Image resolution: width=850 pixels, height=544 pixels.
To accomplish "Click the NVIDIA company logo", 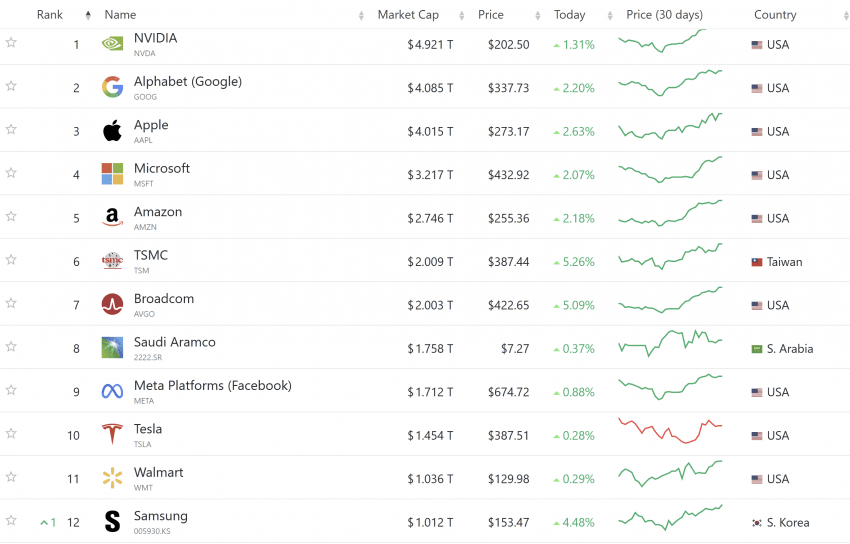I will tap(112, 44).
